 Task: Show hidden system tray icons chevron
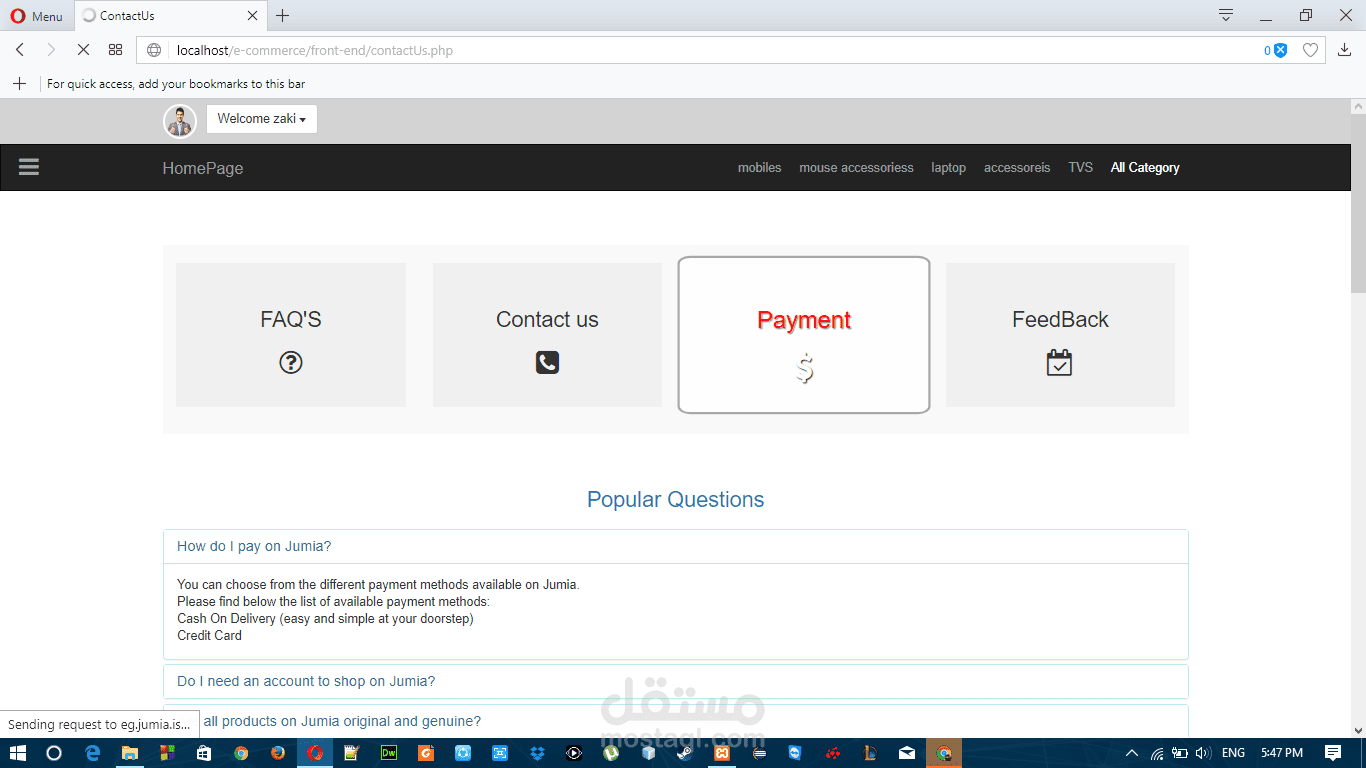(x=1132, y=753)
